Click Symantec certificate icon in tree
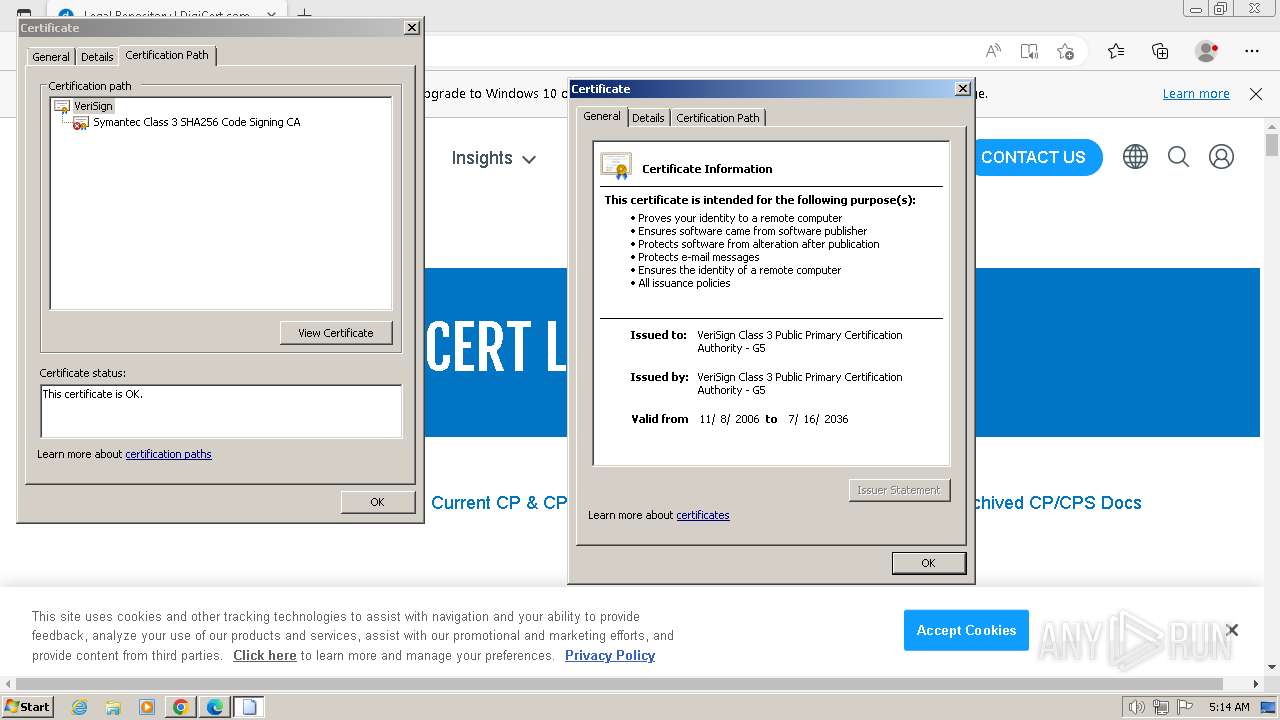This screenshot has height=720, width=1280. [81, 123]
